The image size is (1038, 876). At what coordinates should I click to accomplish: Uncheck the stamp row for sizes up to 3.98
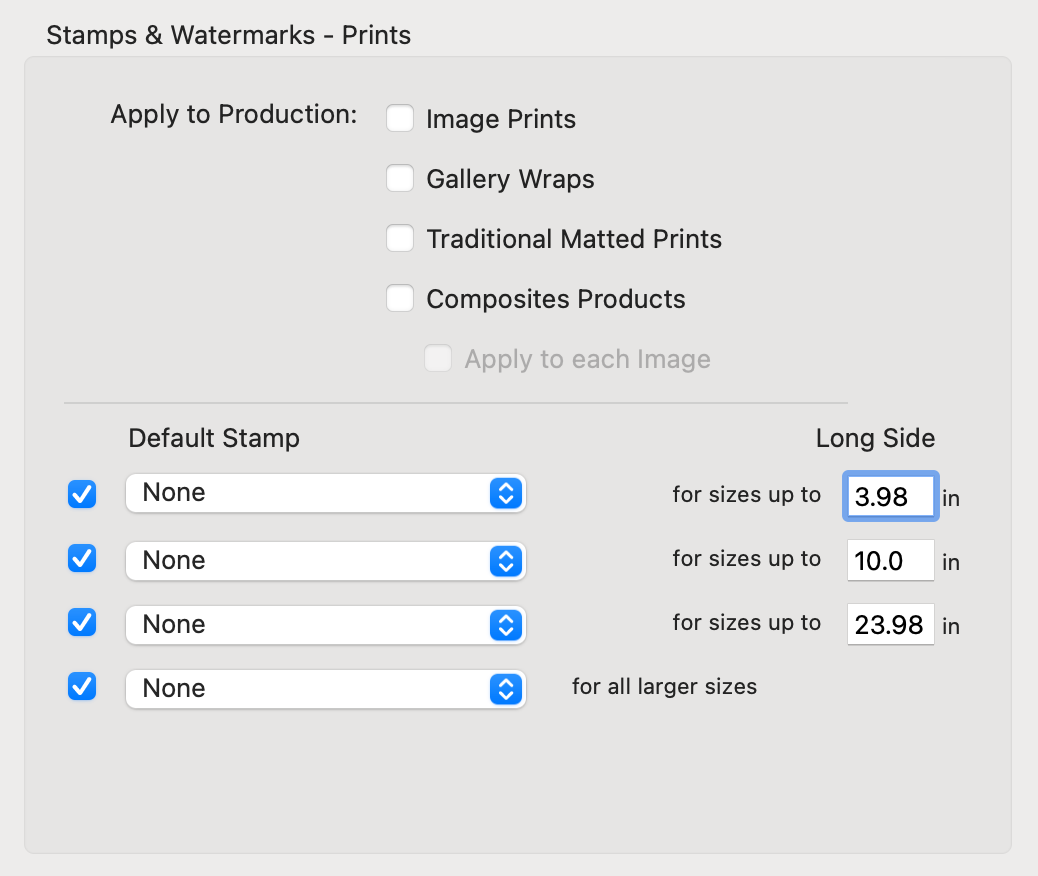82,494
